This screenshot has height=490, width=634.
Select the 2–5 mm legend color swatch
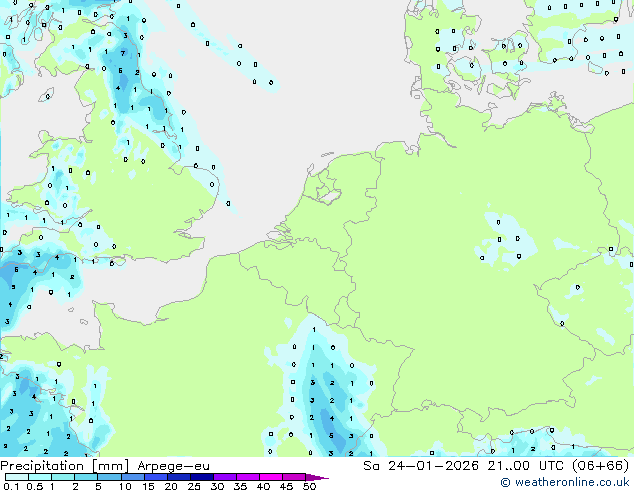[86, 477]
